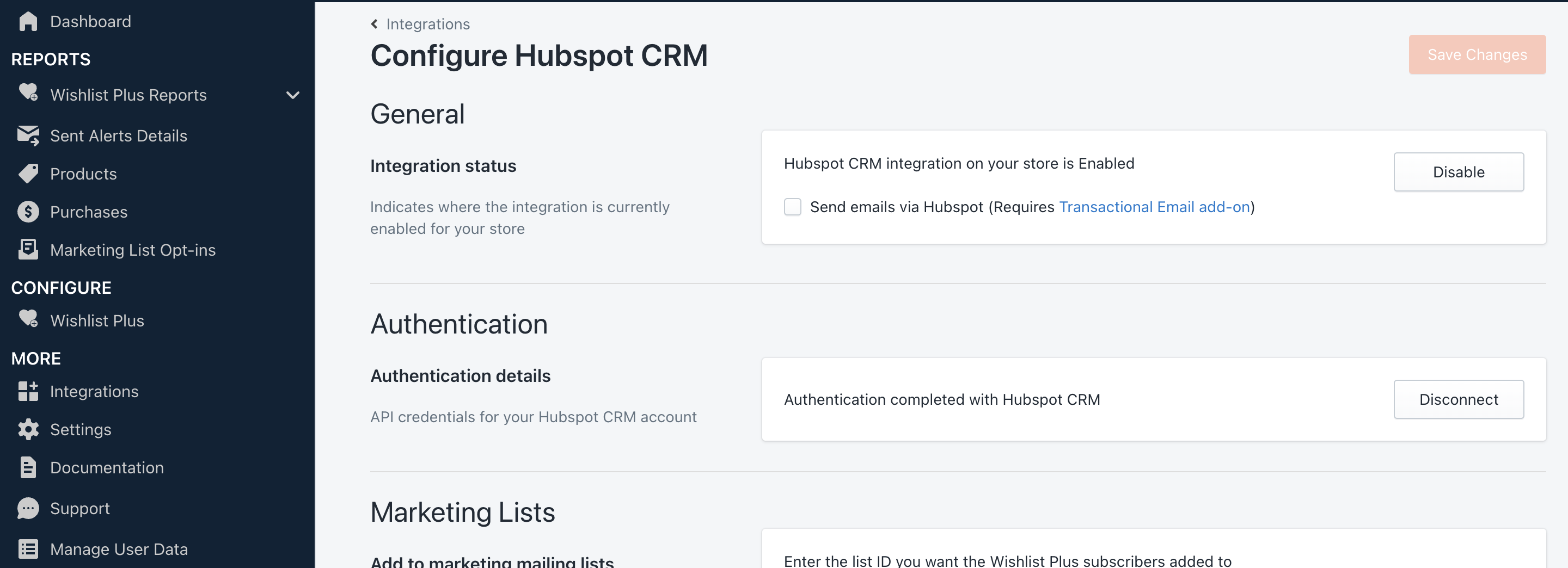Click the Marketing Lists section heading
Screen dimensions: 1568x568
point(463,512)
